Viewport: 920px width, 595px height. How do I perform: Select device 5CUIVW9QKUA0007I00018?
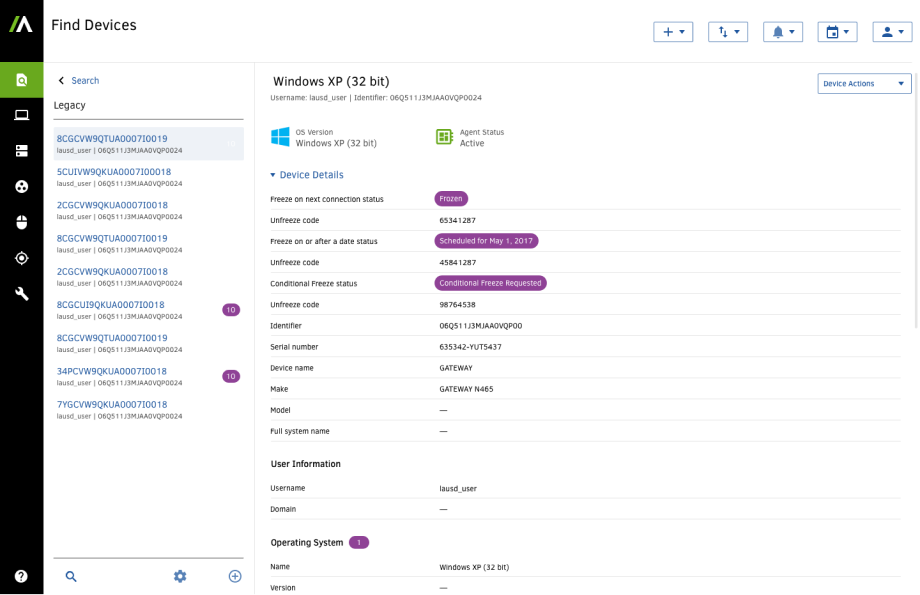tap(113, 172)
